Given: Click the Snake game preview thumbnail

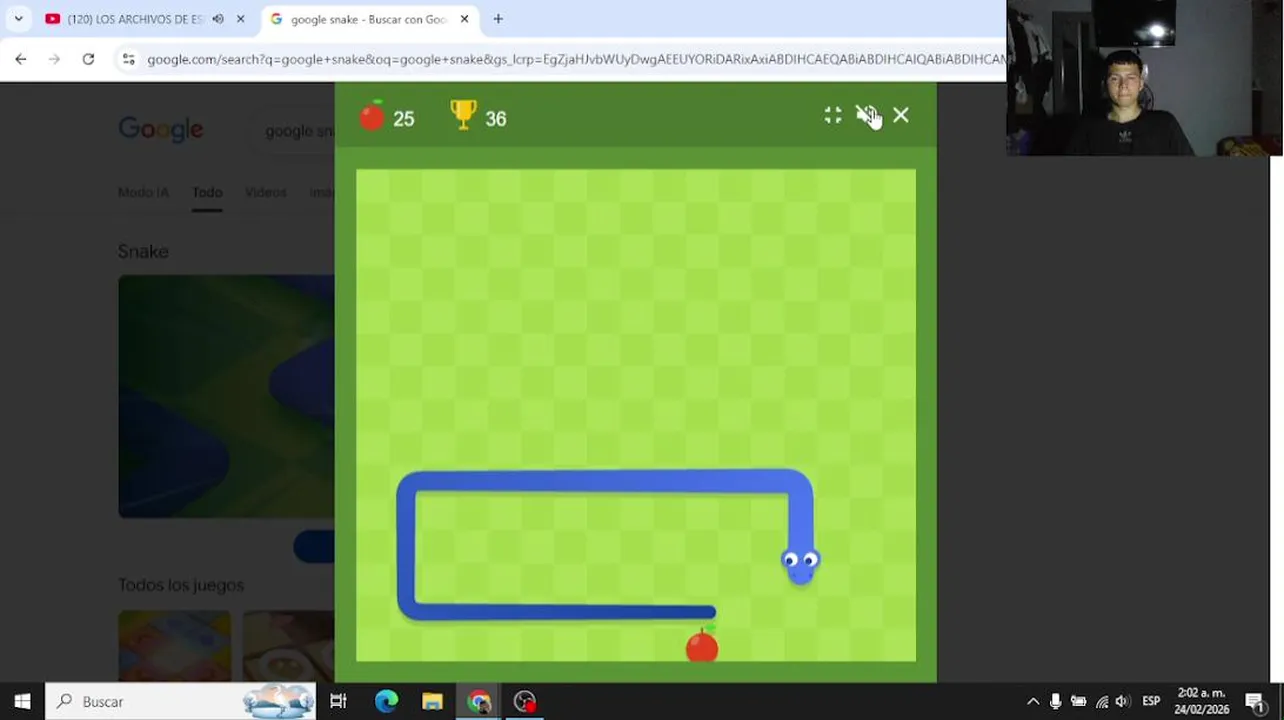Looking at the screenshot, I should pyautogui.click(x=226, y=396).
